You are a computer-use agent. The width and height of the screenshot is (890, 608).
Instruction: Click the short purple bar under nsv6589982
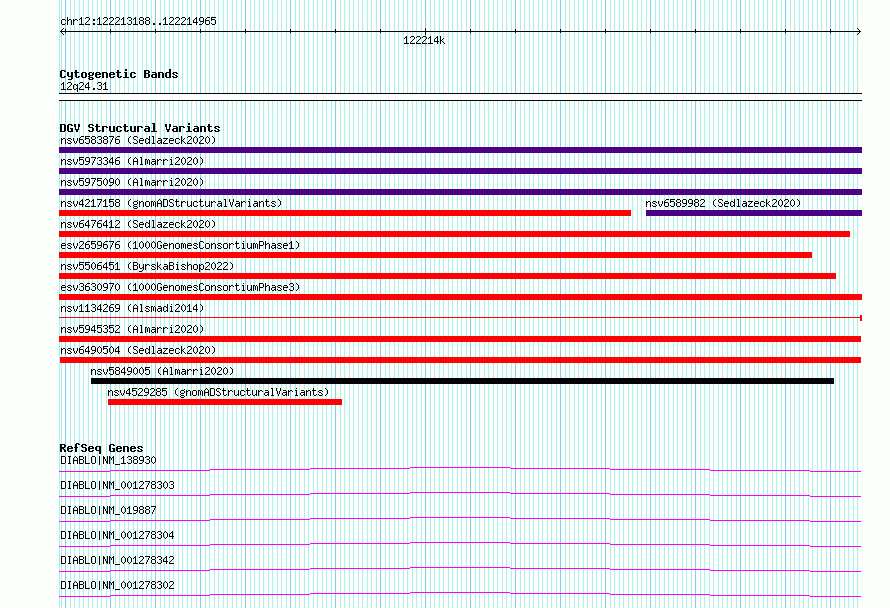click(x=754, y=213)
